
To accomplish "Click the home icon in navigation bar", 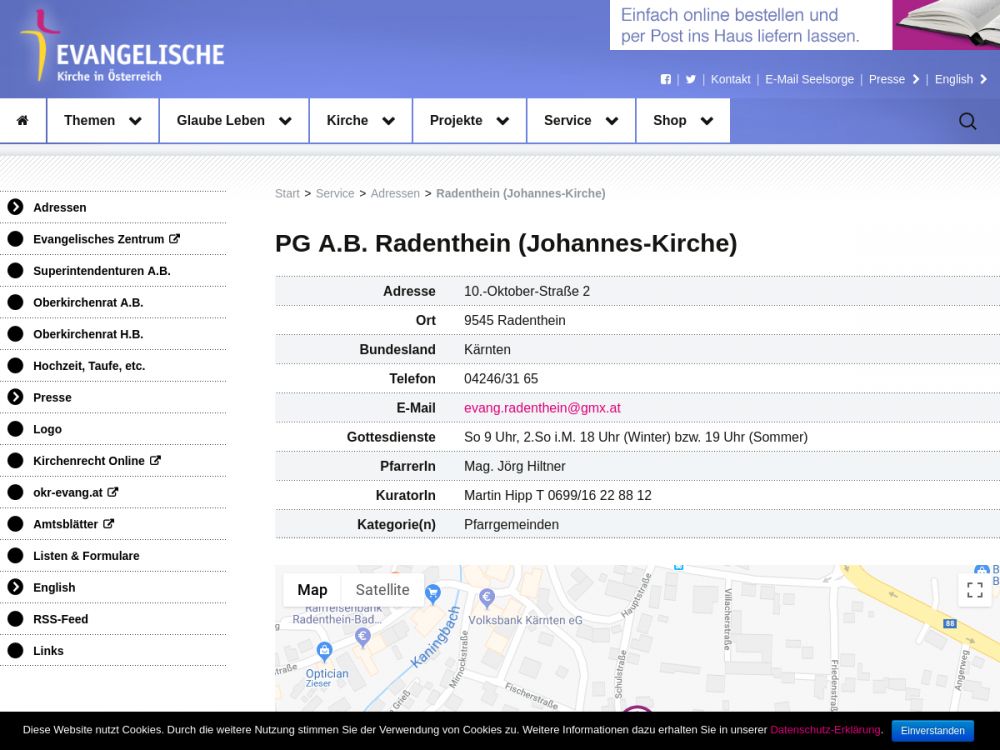I will tap(23, 121).
